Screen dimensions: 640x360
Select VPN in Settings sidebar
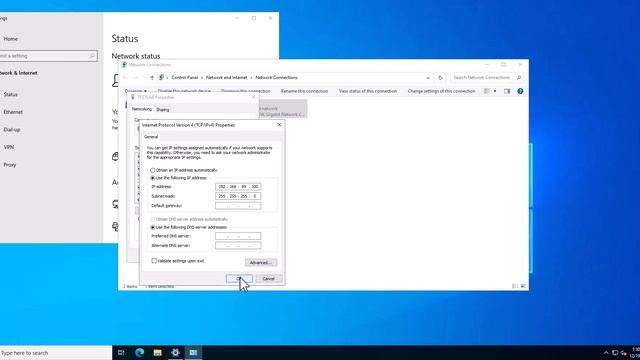point(9,147)
